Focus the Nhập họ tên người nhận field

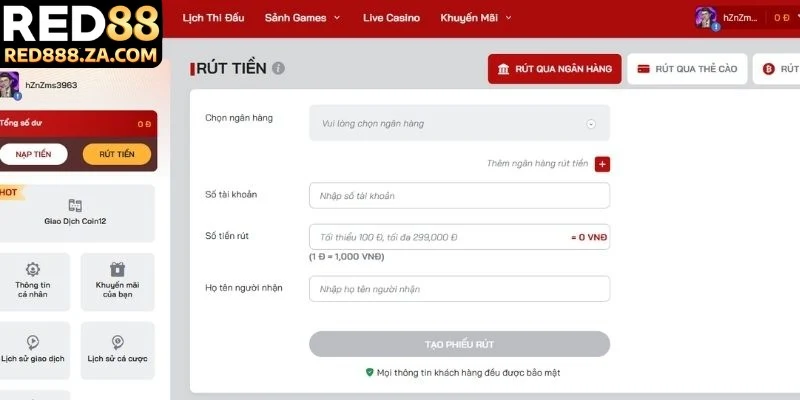(459, 289)
